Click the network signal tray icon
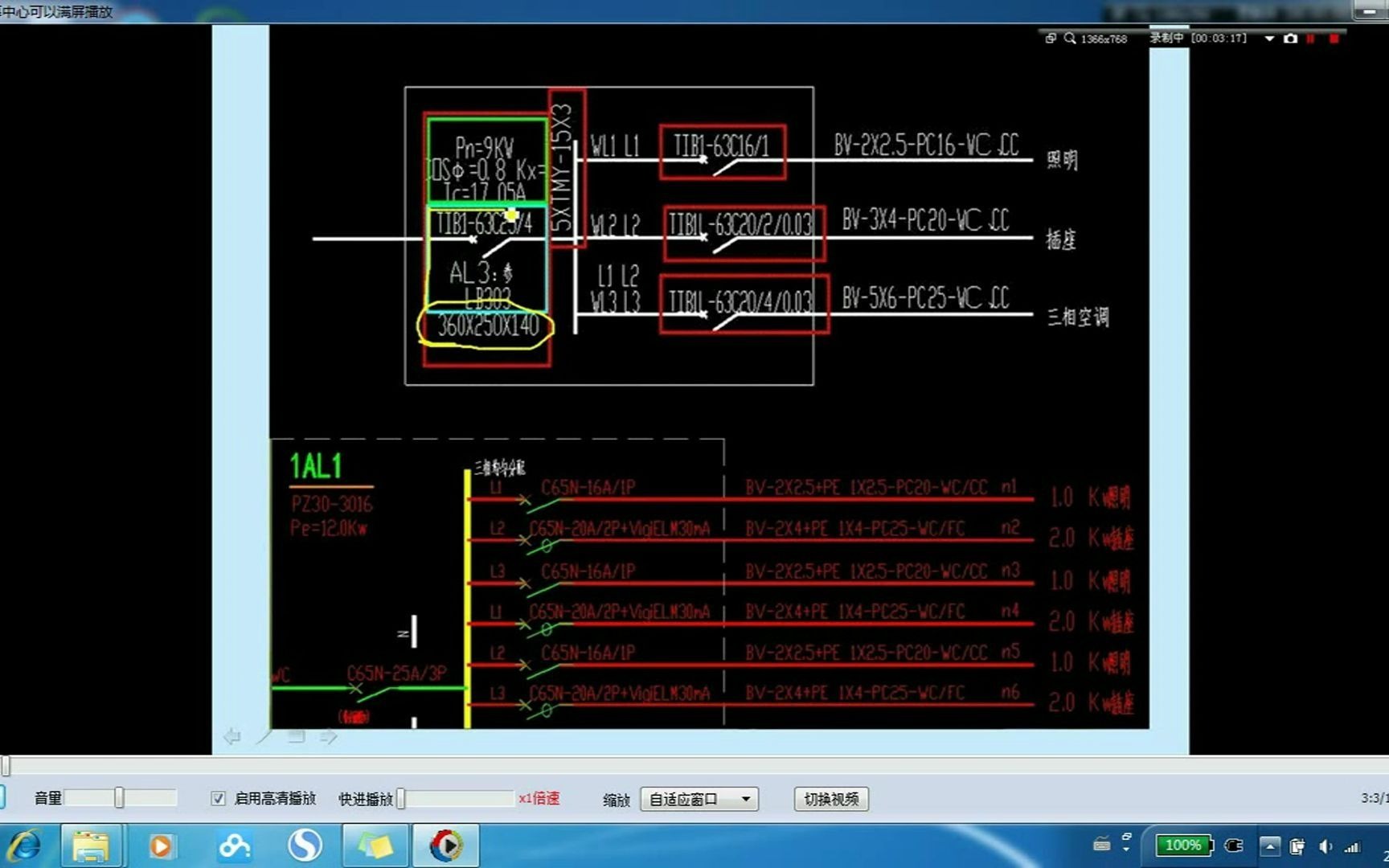Screen dimensions: 1389x868 pyautogui.click(x=1353, y=845)
